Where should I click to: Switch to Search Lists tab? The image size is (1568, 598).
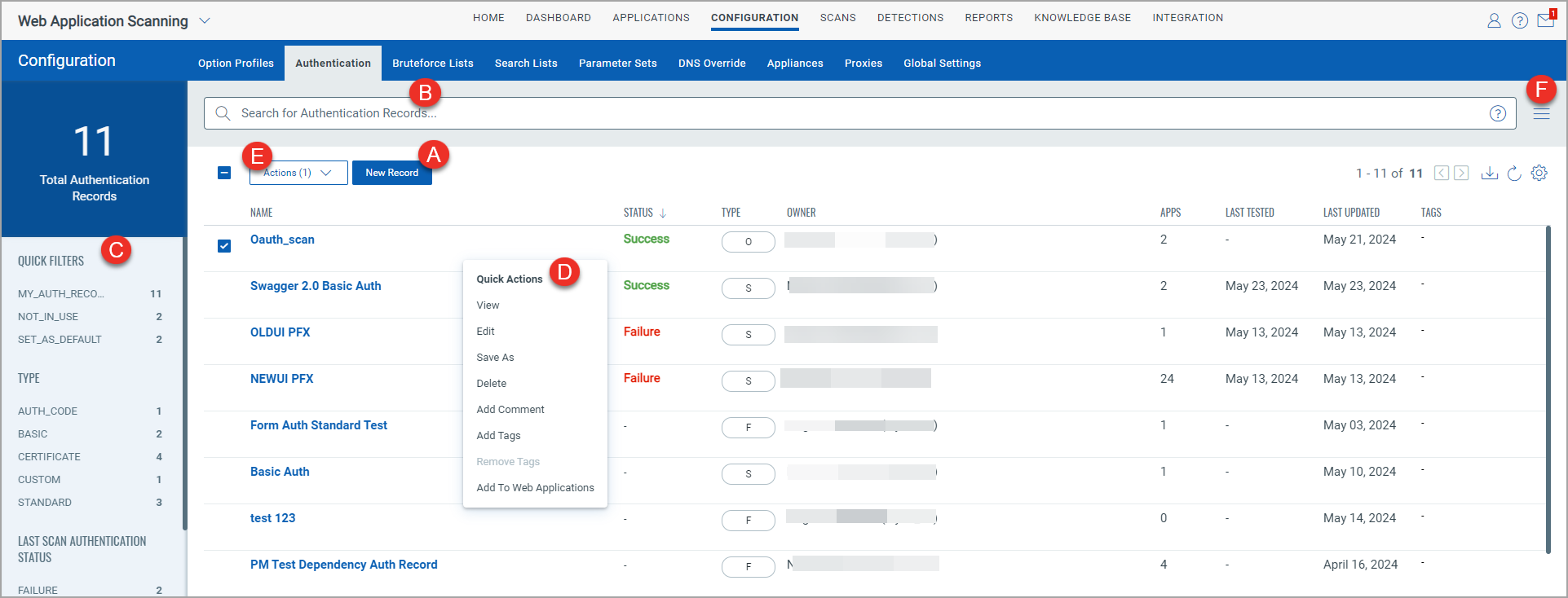(526, 64)
